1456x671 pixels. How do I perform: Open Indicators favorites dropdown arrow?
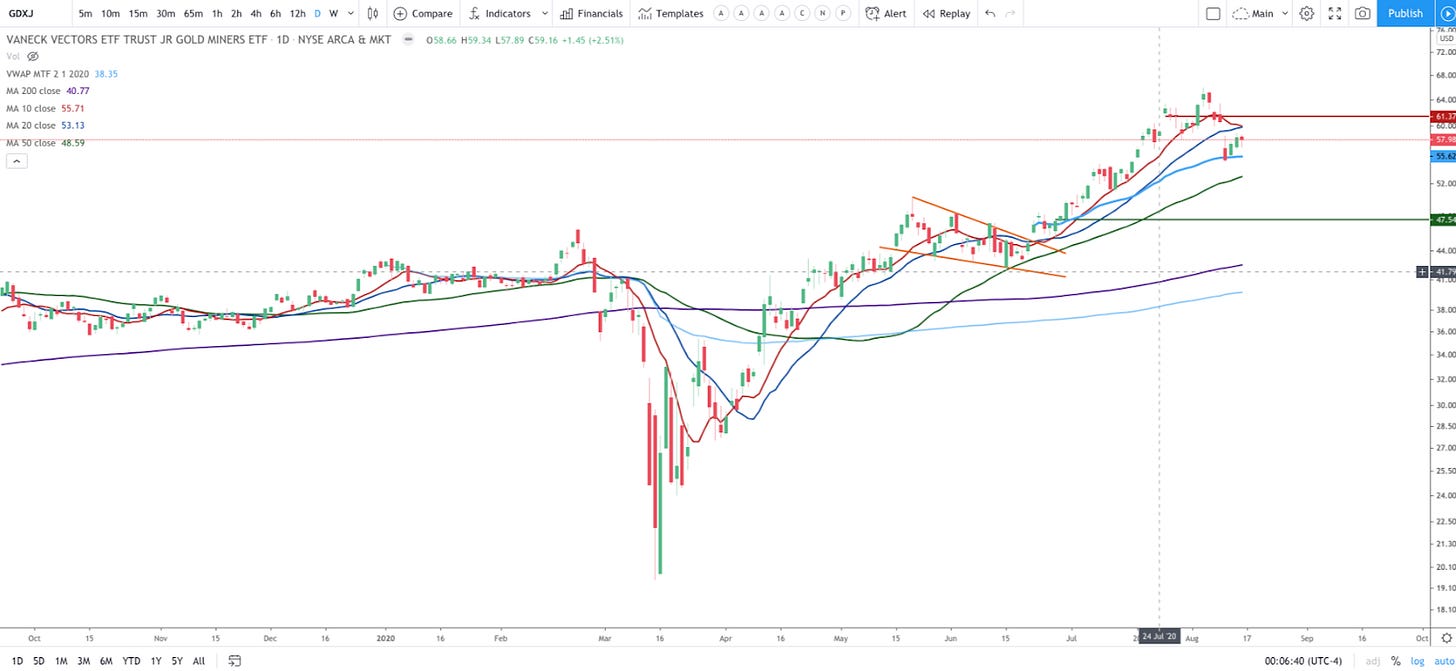pos(544,13)
